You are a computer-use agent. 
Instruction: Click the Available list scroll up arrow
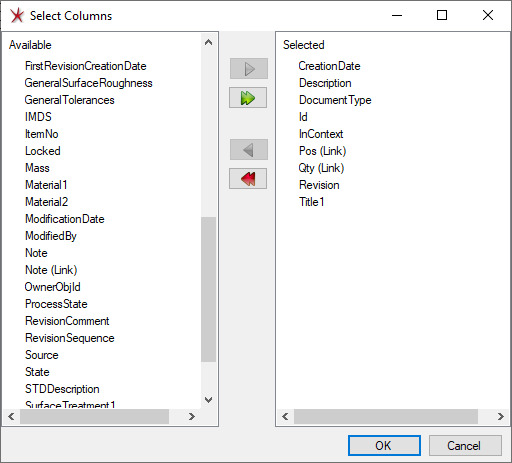point(208,42)
